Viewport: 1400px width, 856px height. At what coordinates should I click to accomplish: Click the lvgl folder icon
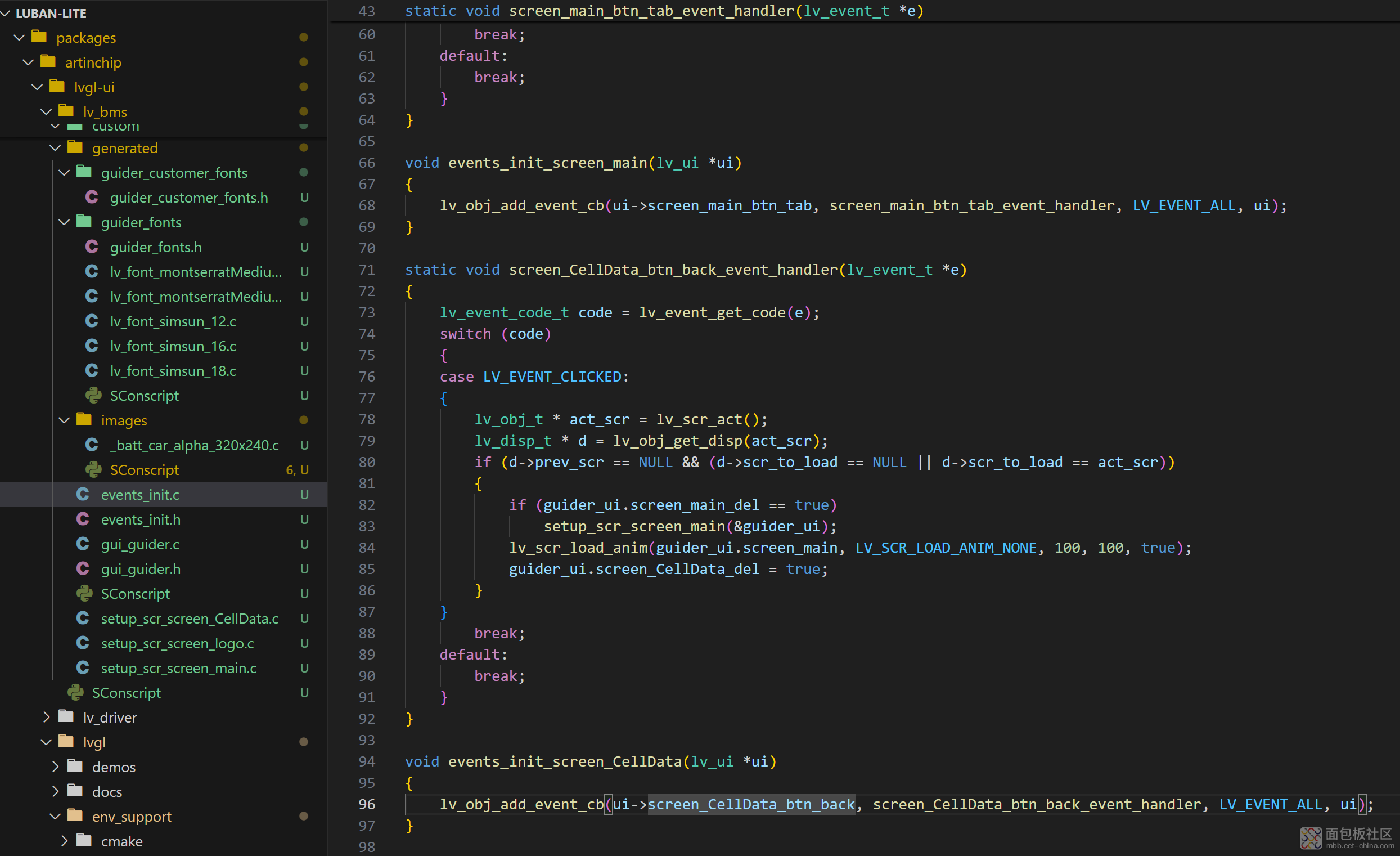[x=66, y=741]
